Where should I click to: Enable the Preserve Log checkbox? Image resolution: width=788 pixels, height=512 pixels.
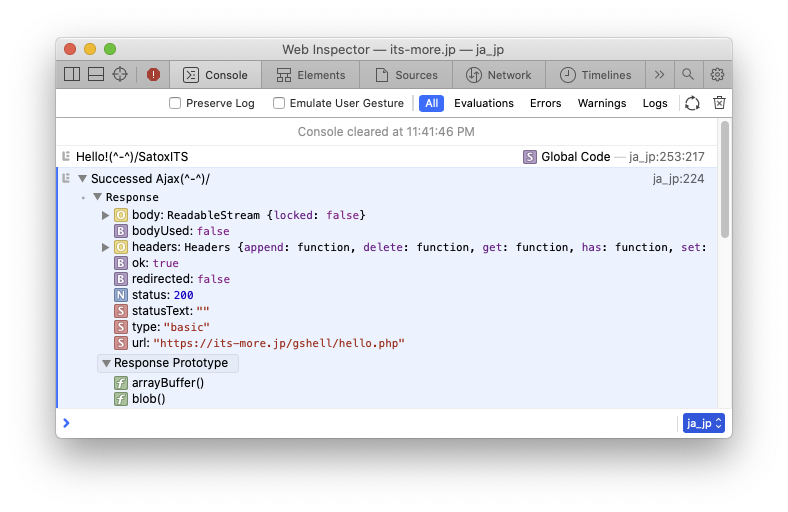(x=175, y=103)
